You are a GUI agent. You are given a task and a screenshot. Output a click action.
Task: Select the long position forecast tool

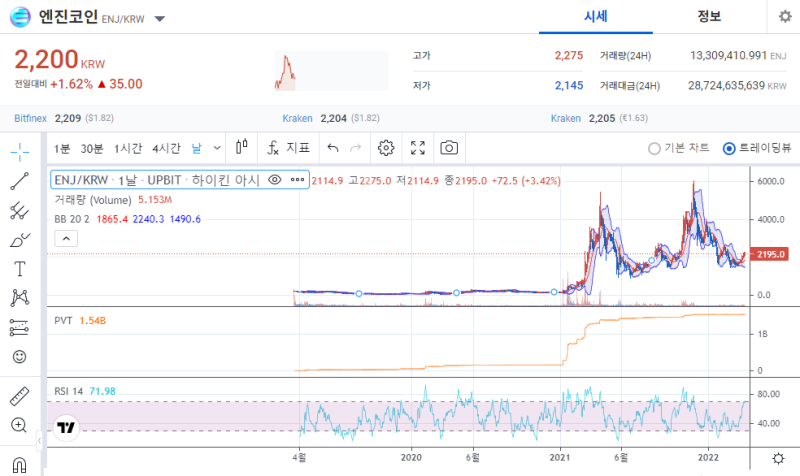pyautogui.click(x=19, y=328)
